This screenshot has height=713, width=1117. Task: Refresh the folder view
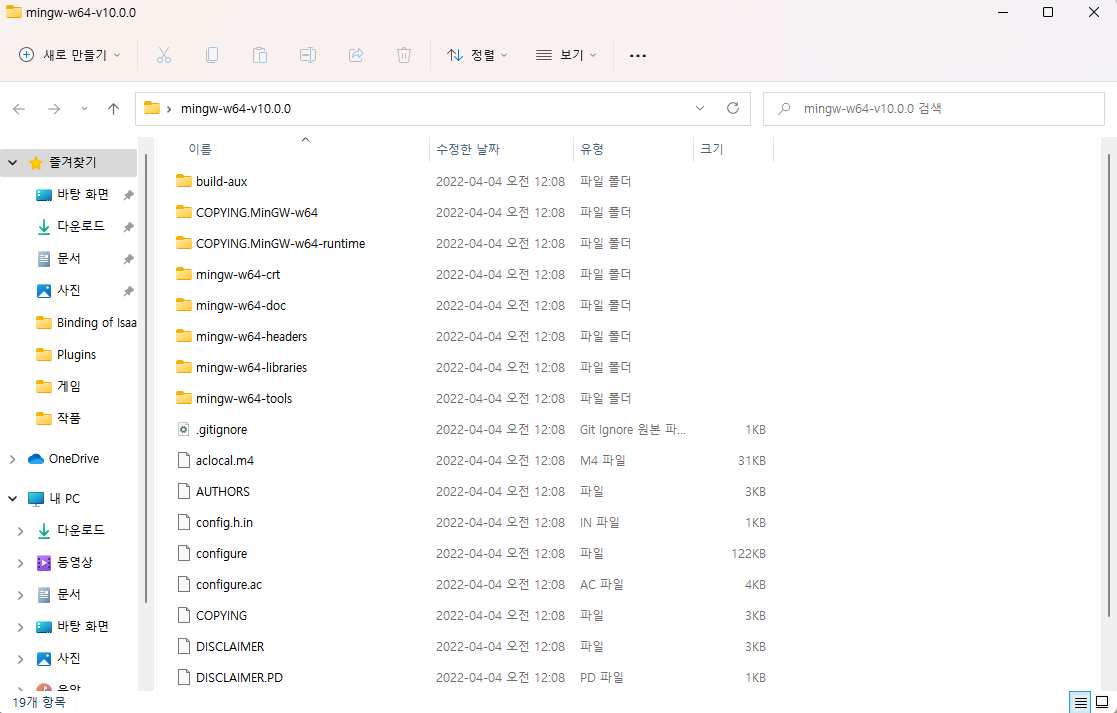732,108
